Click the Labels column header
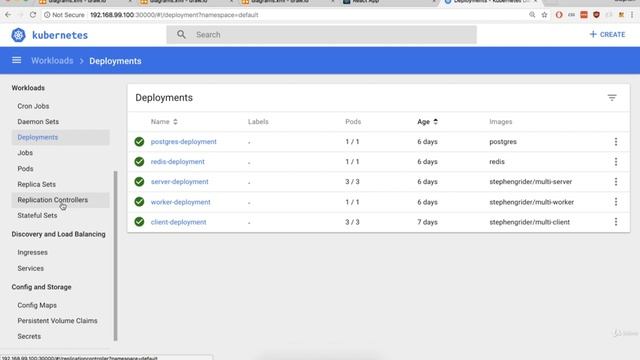 (258, 122)
